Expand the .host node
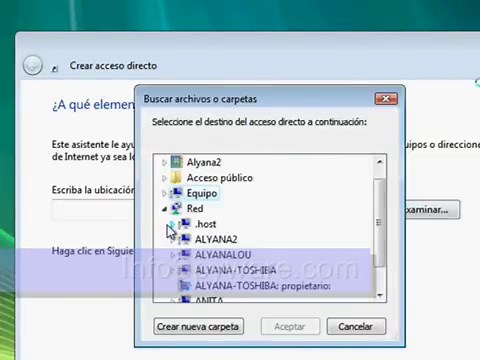The width and height of the screenshot is (480, 360). [172, 224]
